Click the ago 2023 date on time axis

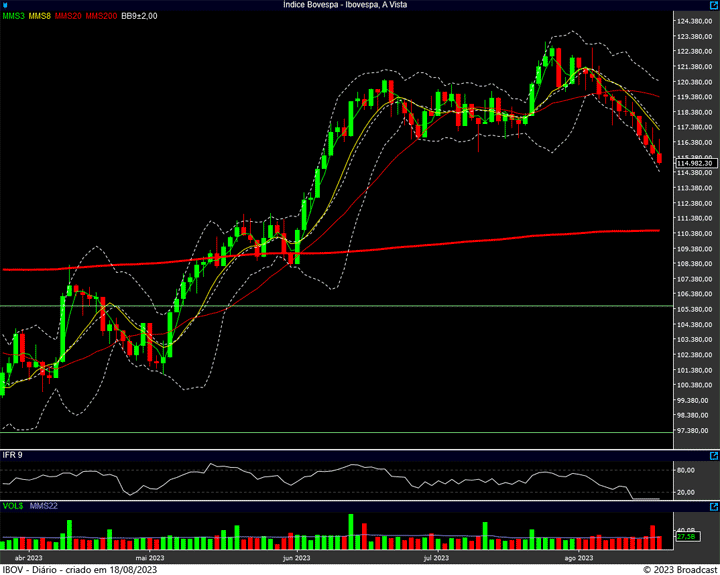(579, 558)
